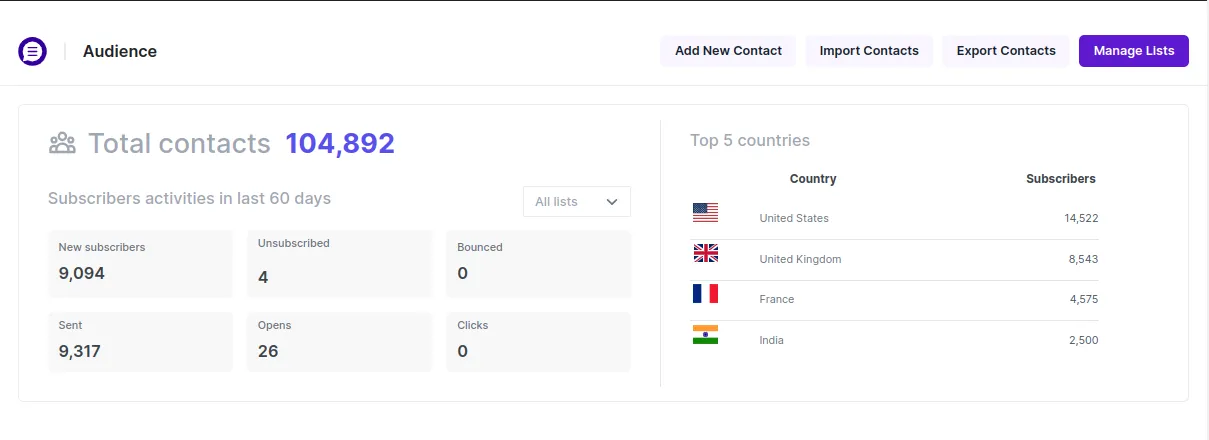This screenshot has height=440, width=1209.
Task: Click the United Kingdom flag icon
Action: click(x=705, y=253)
